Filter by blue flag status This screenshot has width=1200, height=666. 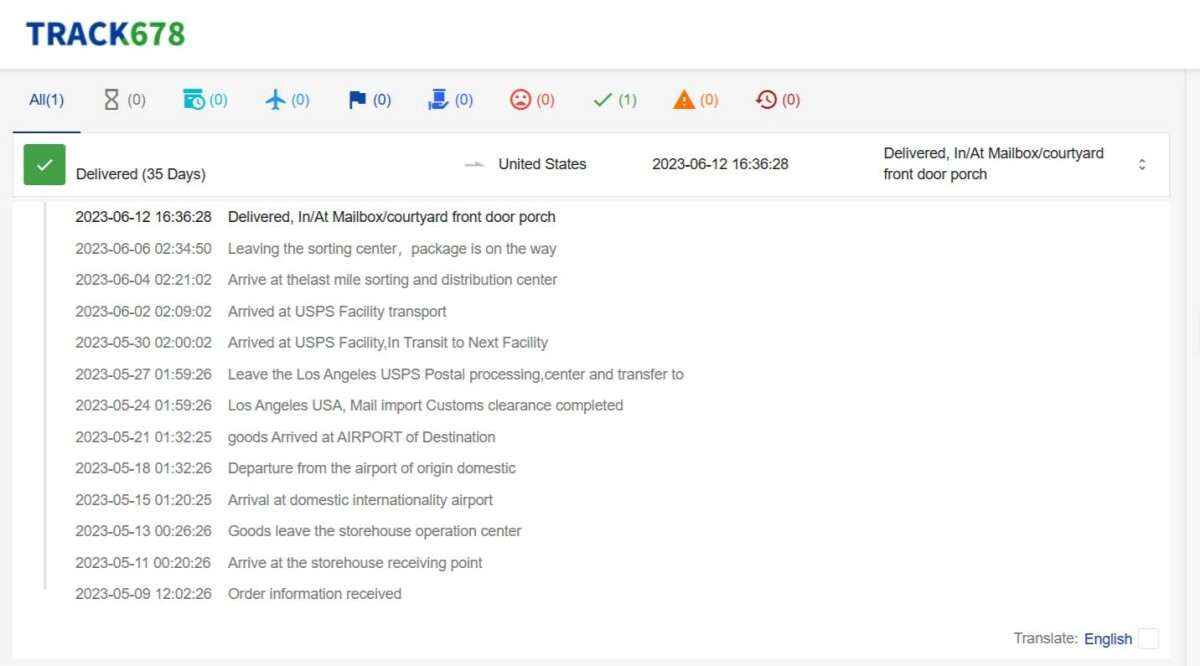[357, 100]
